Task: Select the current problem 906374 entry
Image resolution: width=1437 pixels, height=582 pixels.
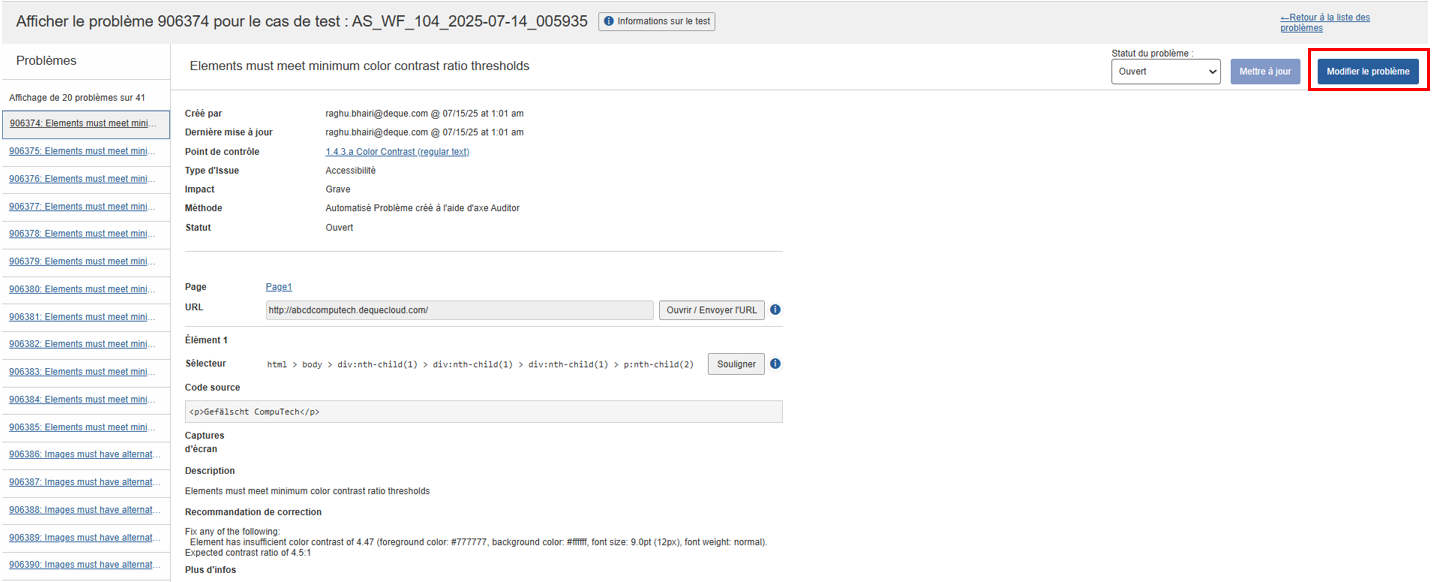Action: (83, 124)
